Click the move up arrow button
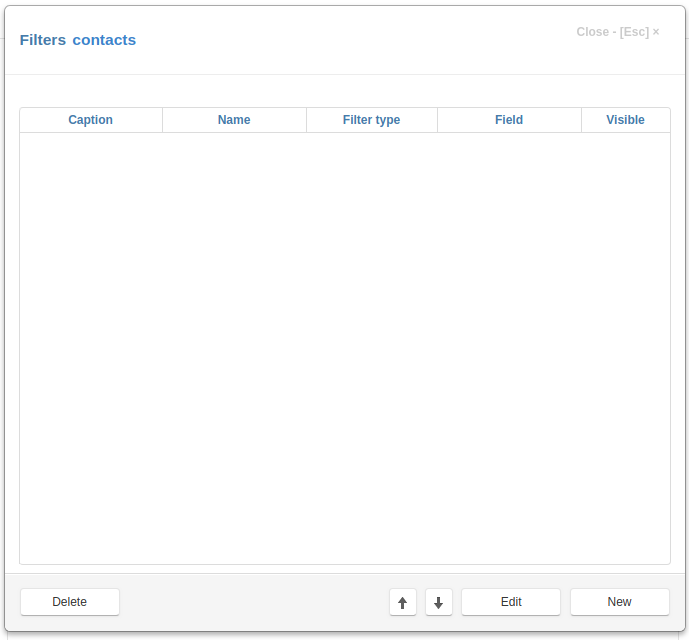 (x=403, y=602)
